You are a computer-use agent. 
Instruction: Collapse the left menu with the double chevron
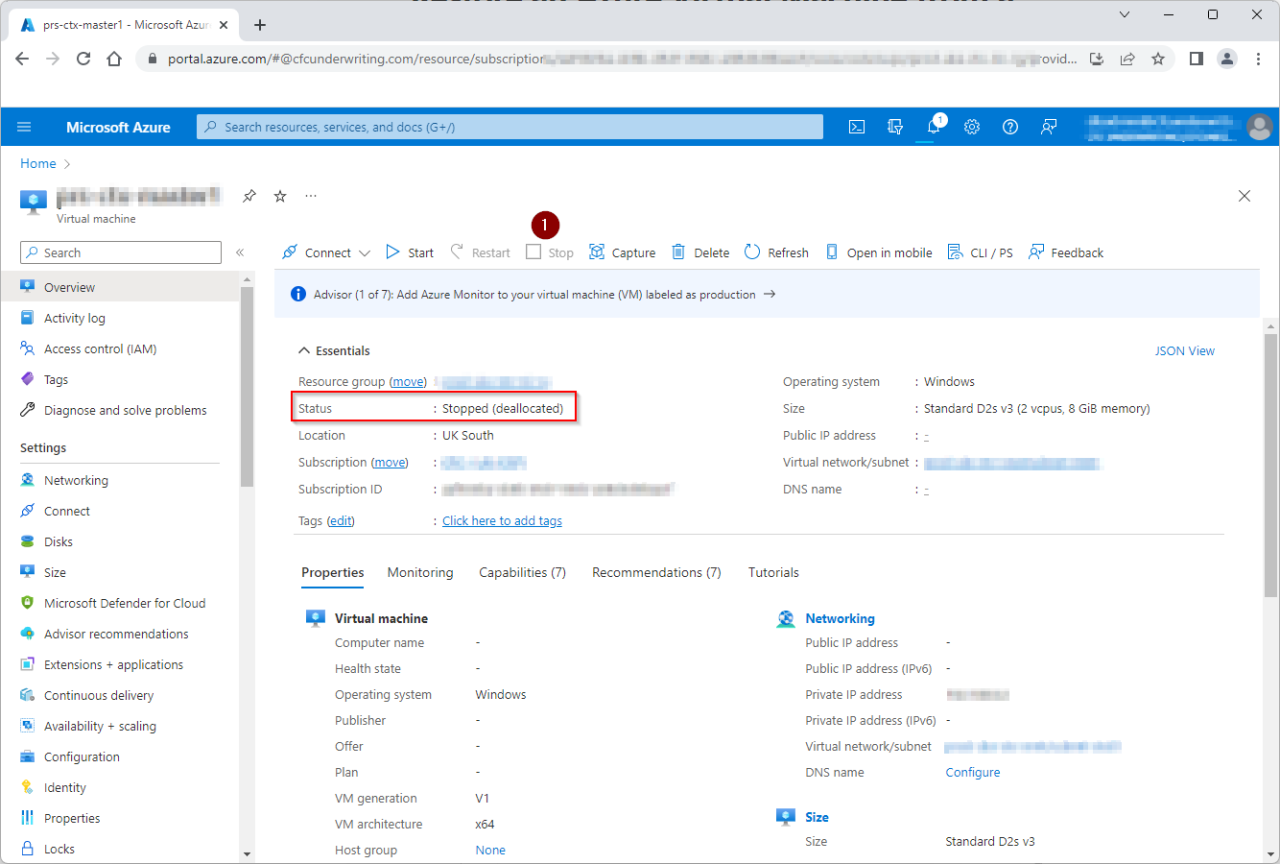point(239,252)
